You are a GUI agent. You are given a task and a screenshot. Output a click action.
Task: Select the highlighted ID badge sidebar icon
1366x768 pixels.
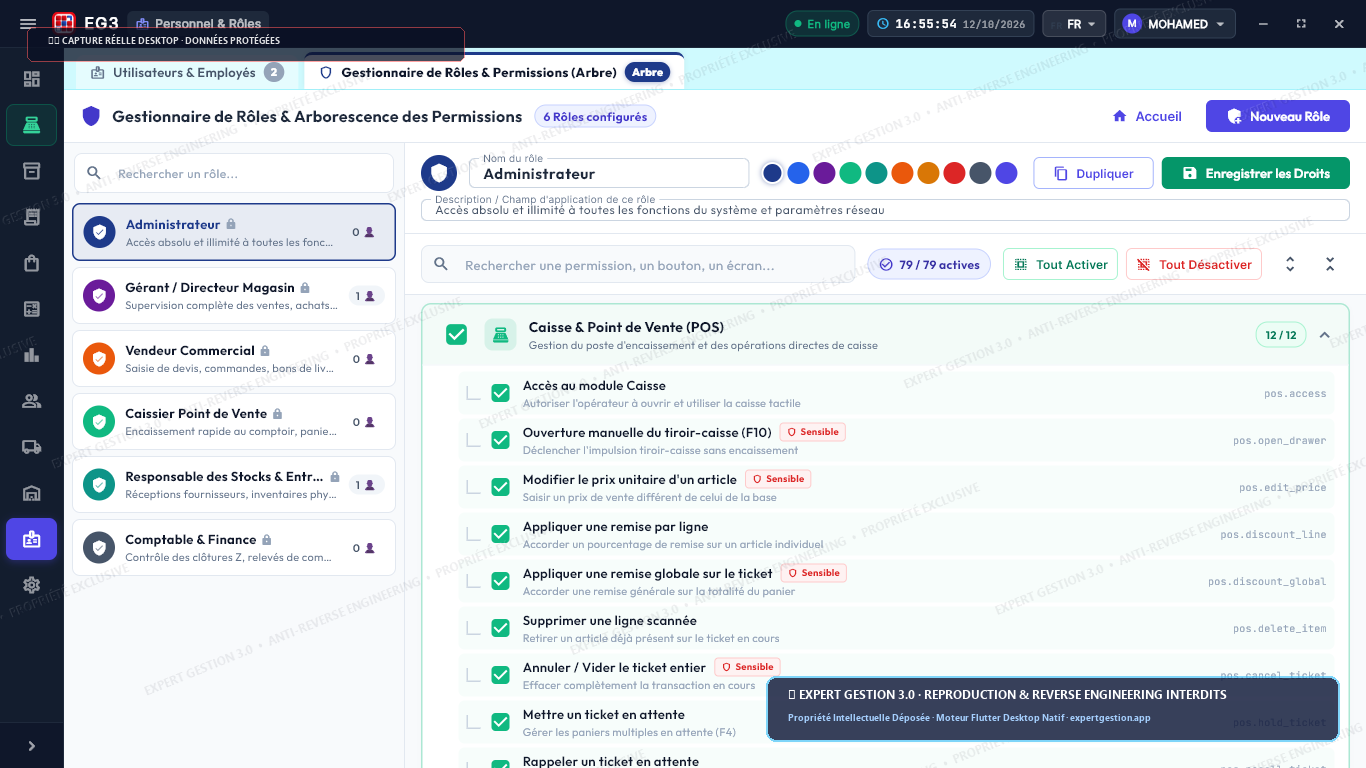(32, 539)
